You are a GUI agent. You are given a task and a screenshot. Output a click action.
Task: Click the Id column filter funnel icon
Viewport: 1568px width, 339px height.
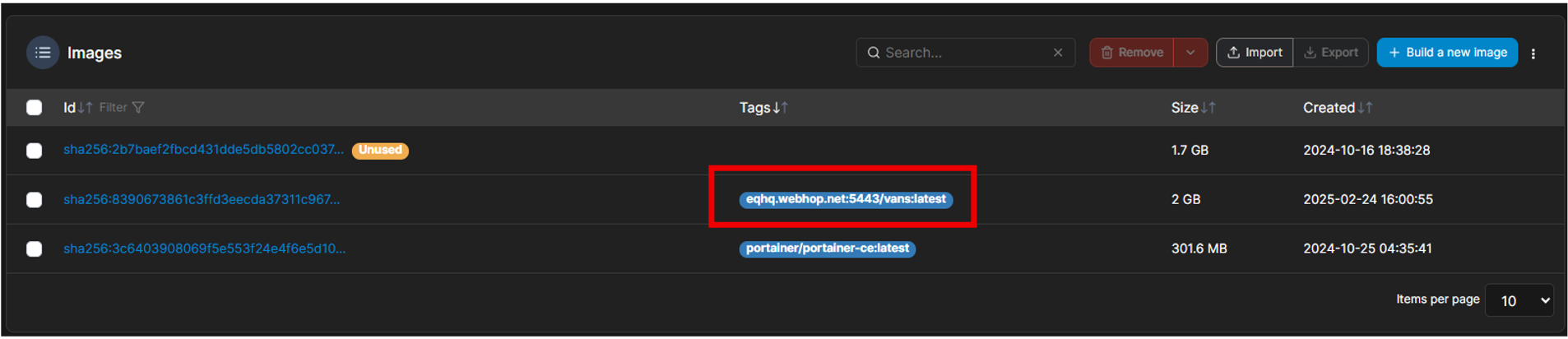tap(138, 108)
